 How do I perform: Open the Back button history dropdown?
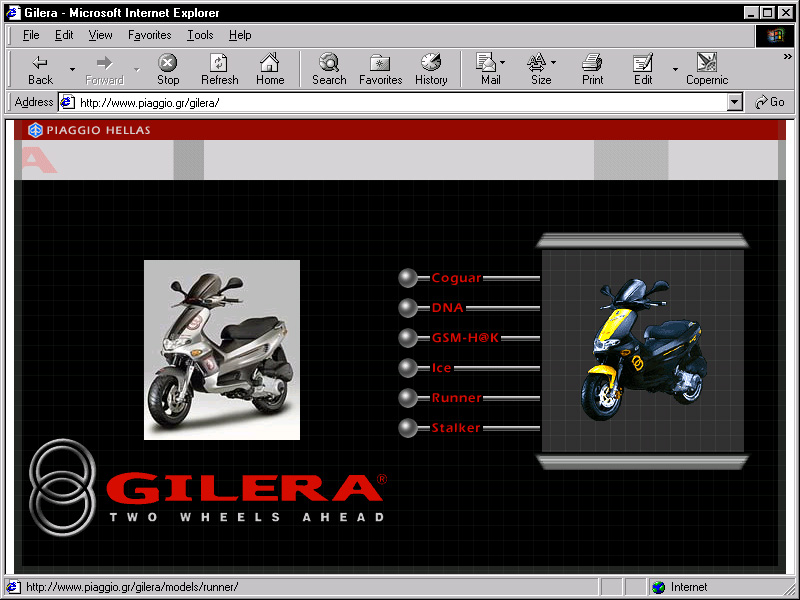point(72,69)
